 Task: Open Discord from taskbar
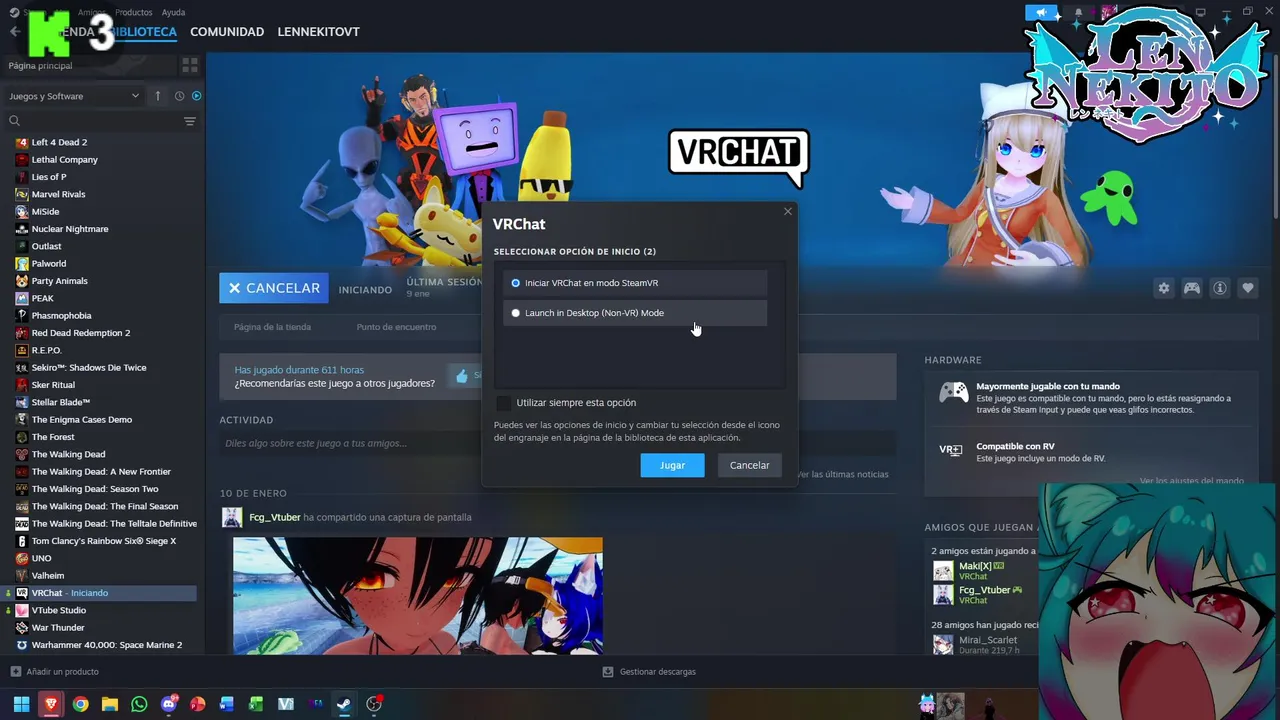click(168, 704)
